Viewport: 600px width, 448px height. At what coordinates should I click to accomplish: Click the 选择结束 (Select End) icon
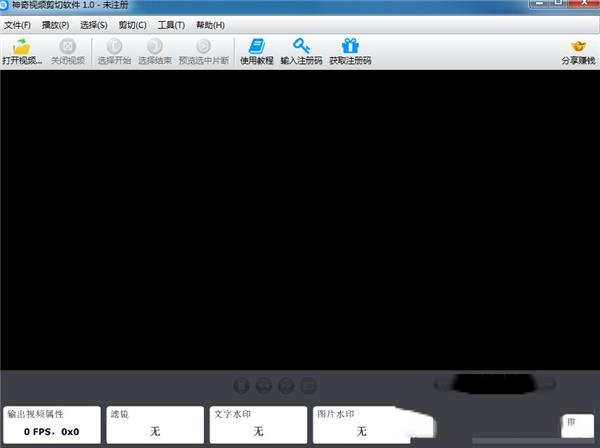(154, 46)
